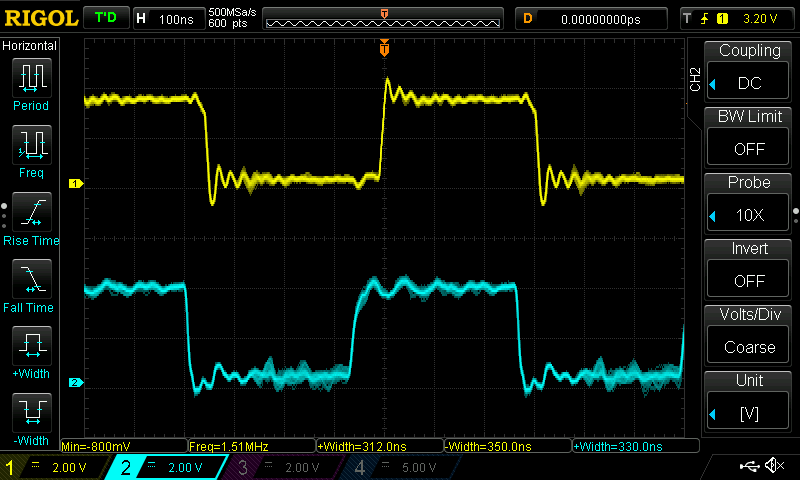
Task: Click the trigger source channel 1 badge
Action: (x=722, y=19)
